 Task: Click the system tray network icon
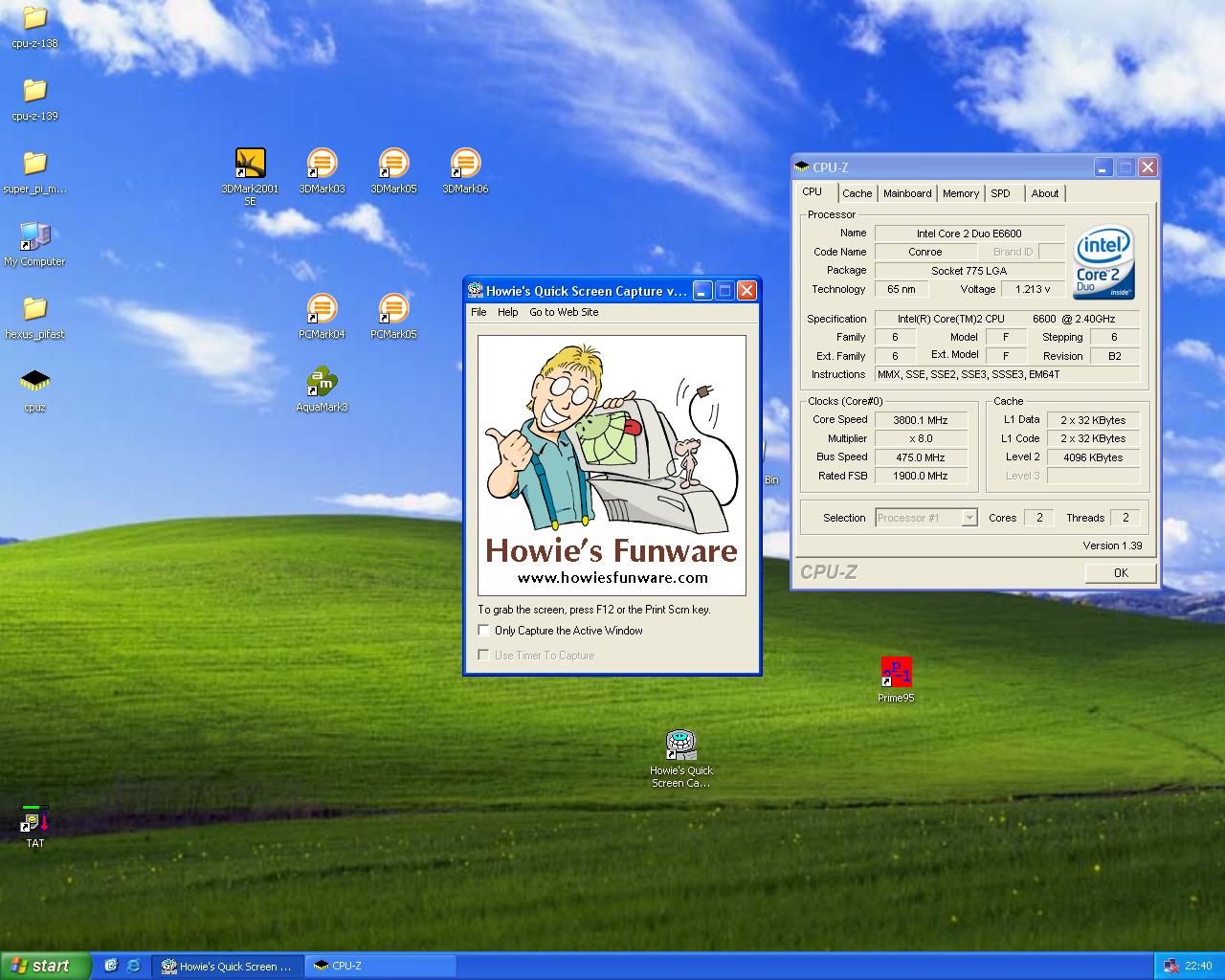pos(1171,967)
